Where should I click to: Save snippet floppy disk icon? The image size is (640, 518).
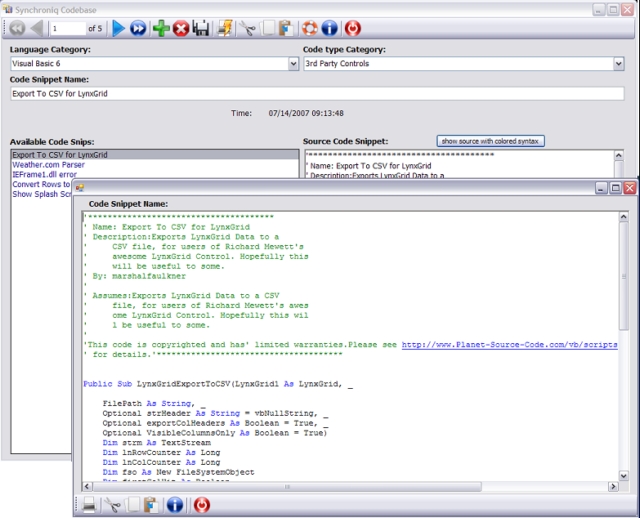pos(201,29)
